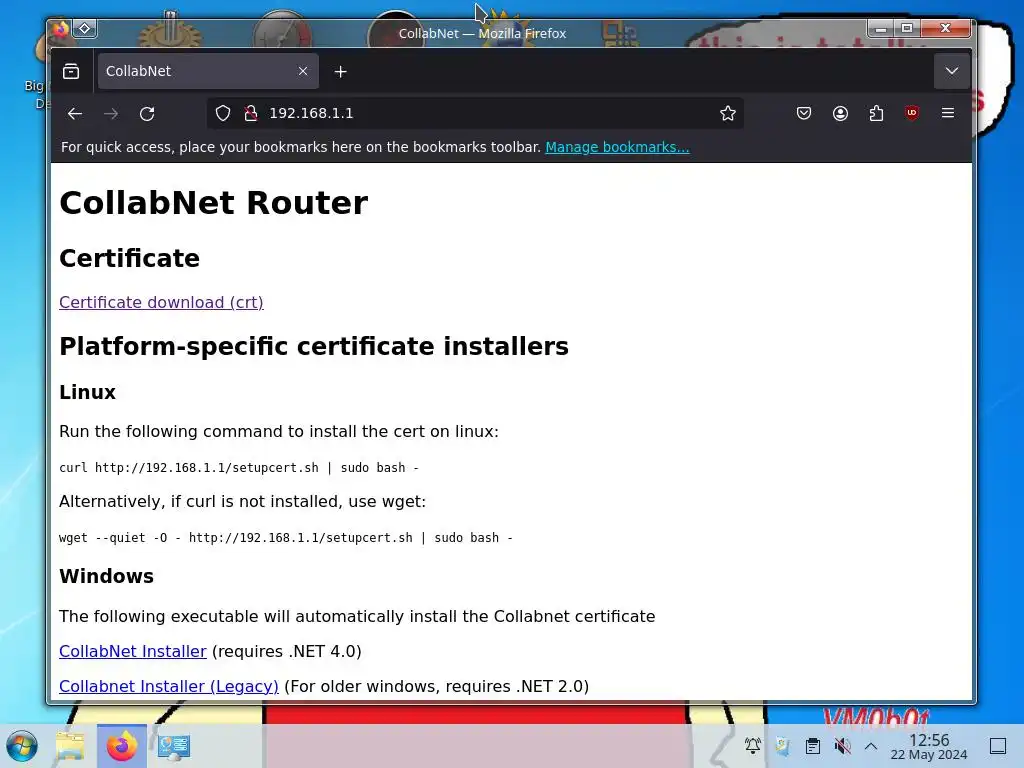Open the Manage bookmarks link
The image size is (1024, 768).
[617, 147]
